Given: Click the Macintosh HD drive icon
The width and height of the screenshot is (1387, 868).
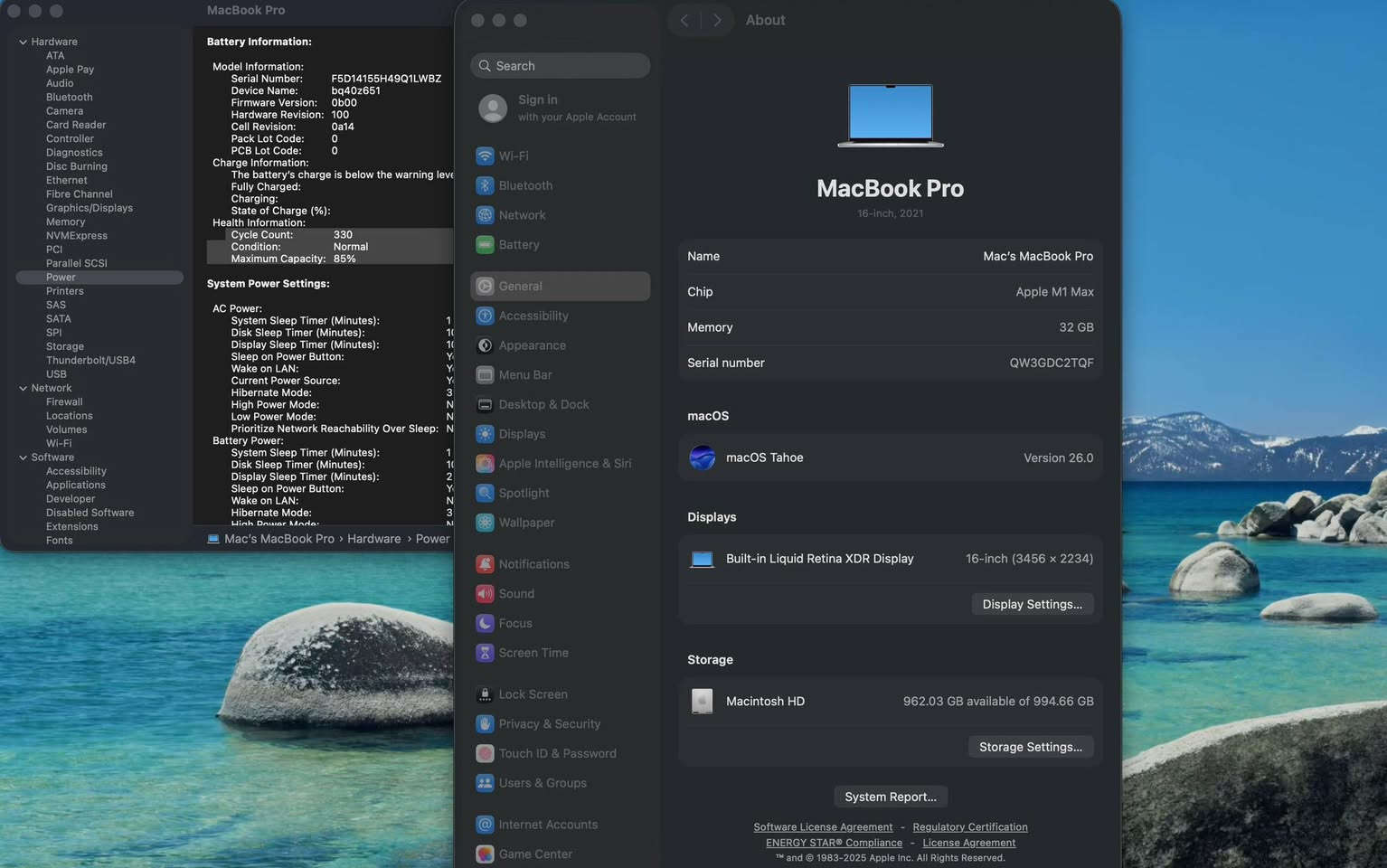Looking at the screenshot, I should pos(703,701).
